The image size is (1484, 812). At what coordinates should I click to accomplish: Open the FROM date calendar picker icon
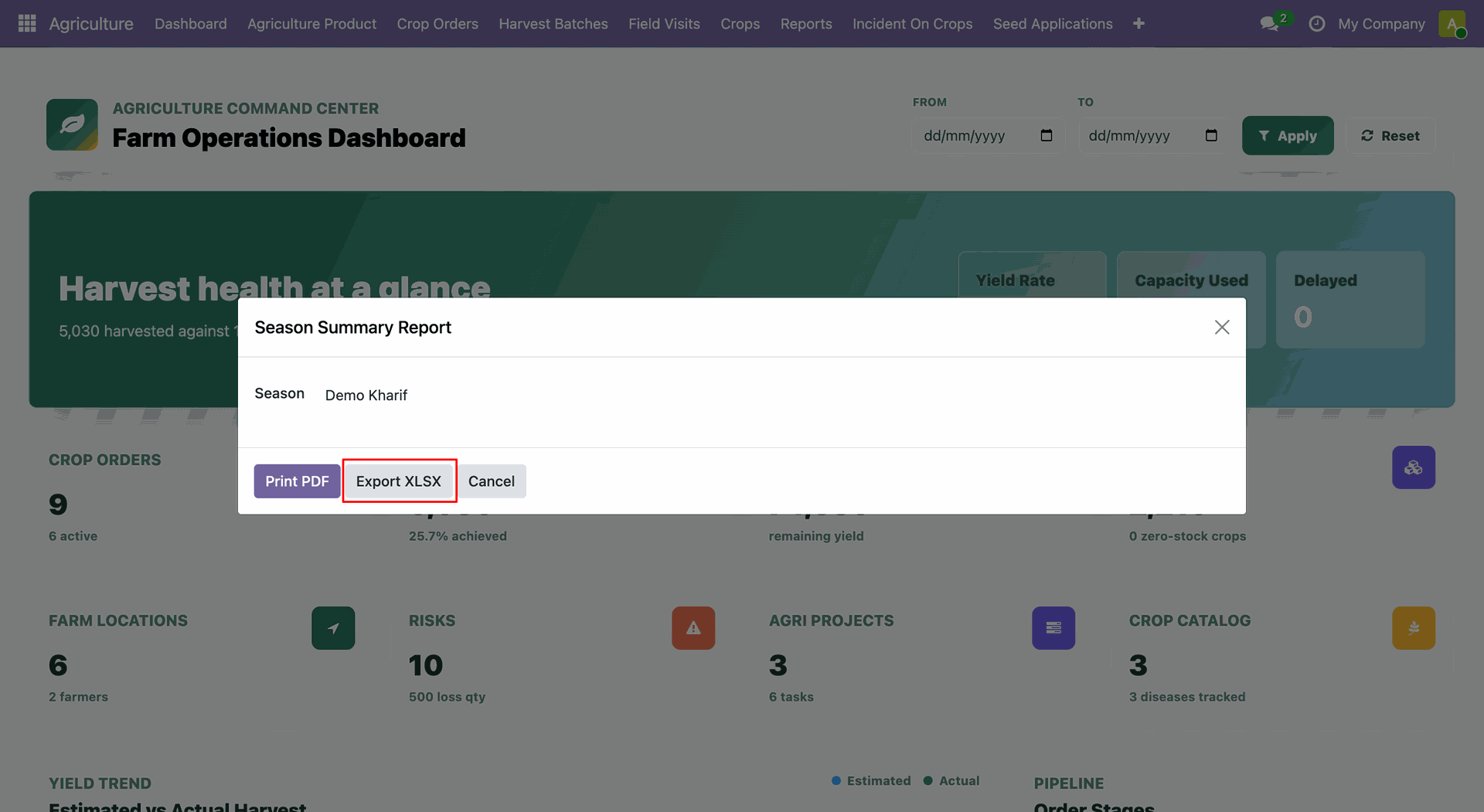point(1047,136)
